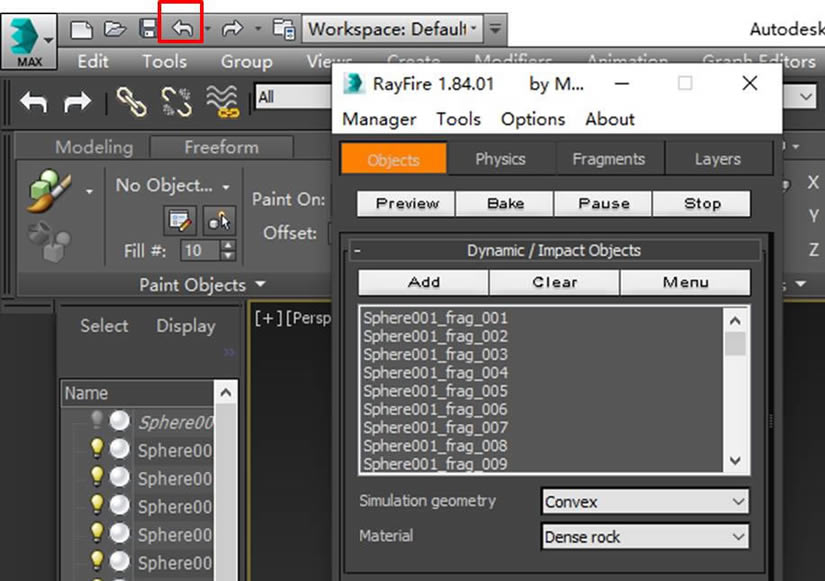Open the RayFire About menu
825x581 pixels.
pyautogui.click(x=610, y=119)
